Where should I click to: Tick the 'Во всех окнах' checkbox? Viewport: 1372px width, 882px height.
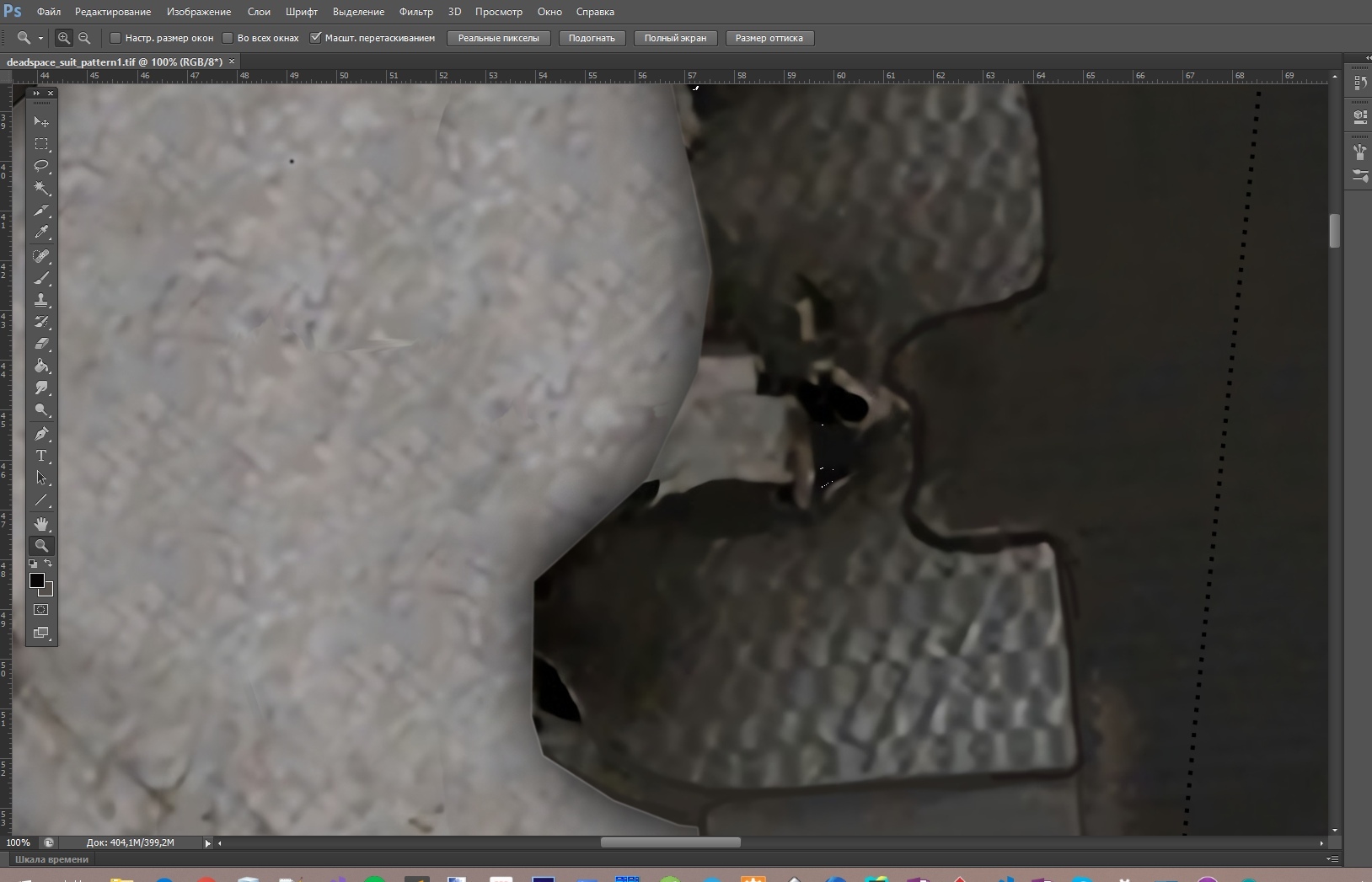click(x=228, y=38)
